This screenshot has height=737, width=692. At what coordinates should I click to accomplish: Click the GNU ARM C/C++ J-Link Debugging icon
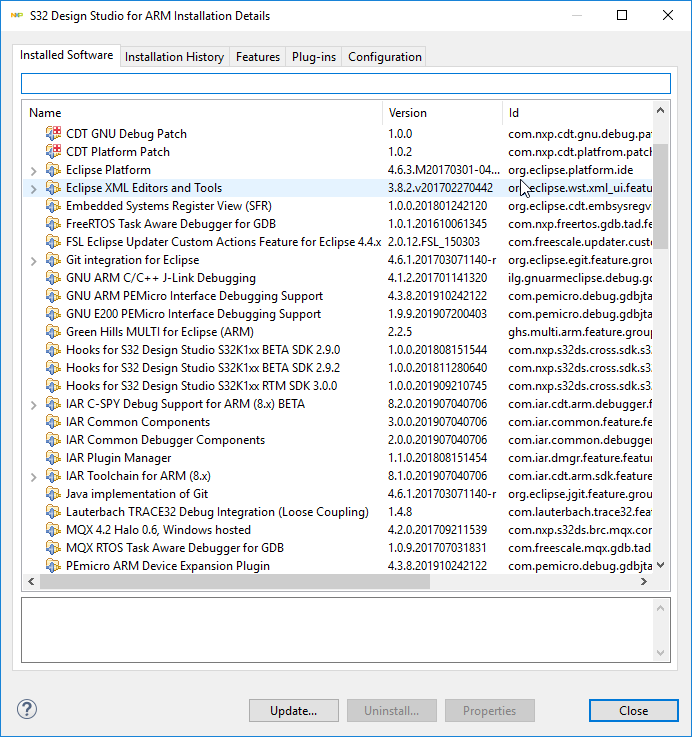53,278
